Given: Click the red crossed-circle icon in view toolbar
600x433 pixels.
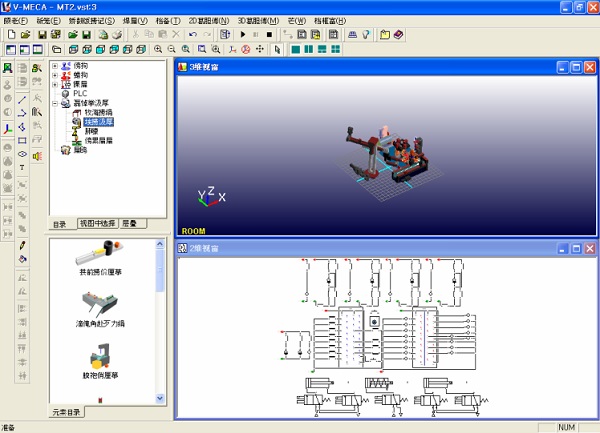Looking at the screenshot, I should tap(246, 49).
